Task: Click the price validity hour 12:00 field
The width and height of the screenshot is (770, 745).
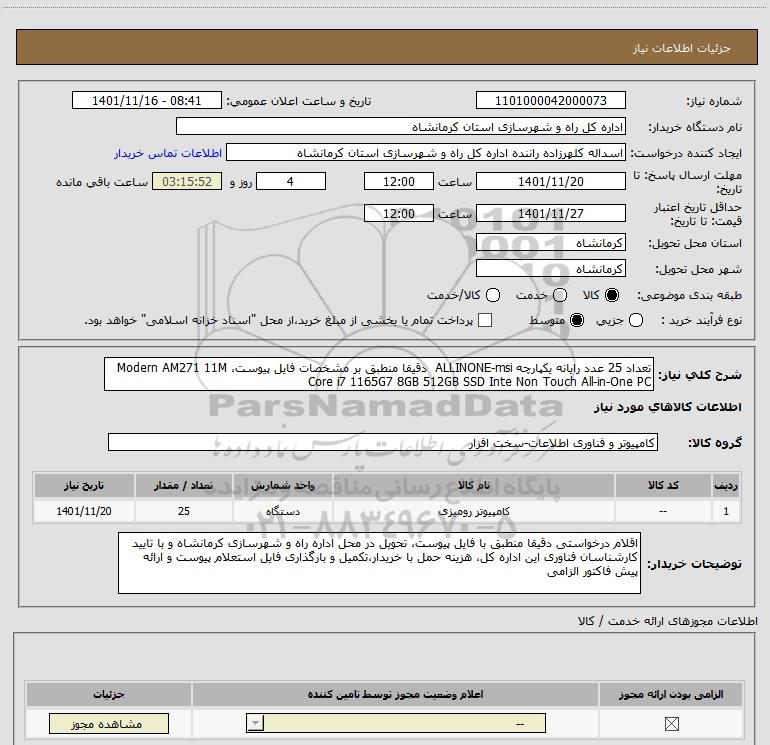Action: click(399, 213)
